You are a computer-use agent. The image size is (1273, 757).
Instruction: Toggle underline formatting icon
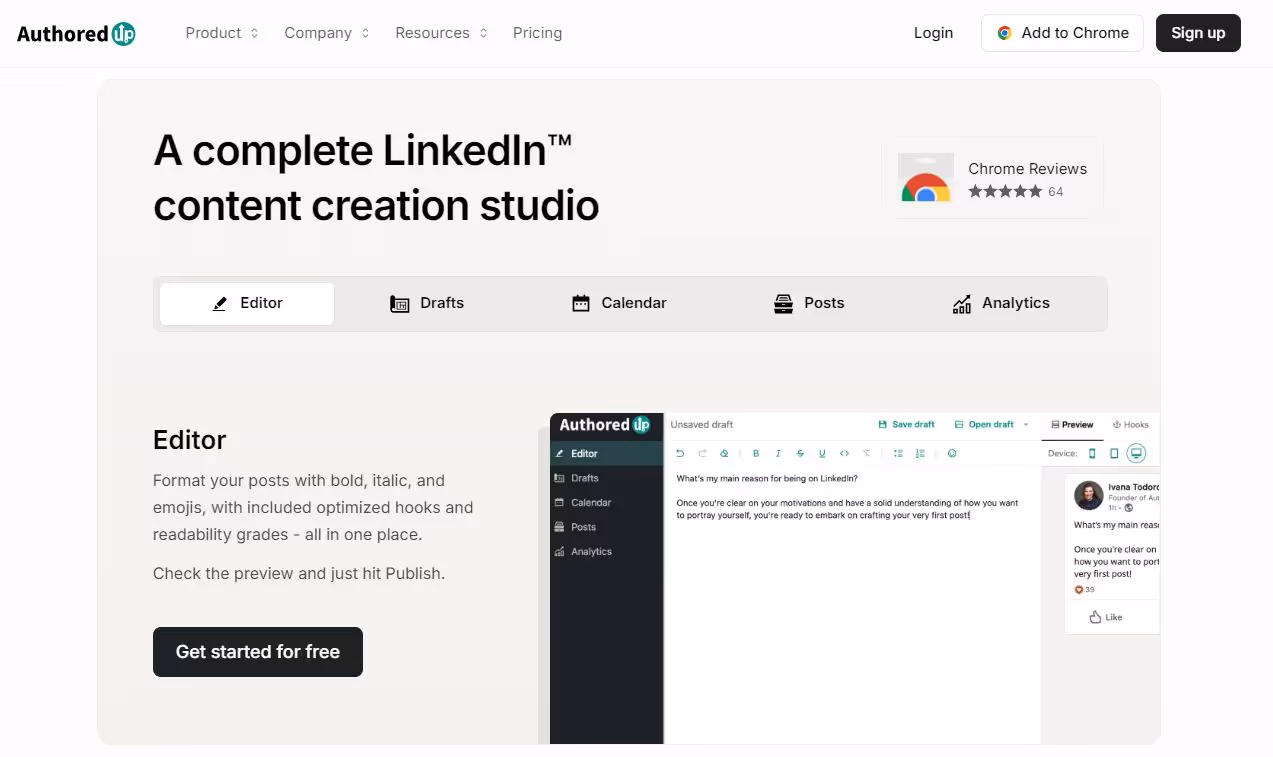[822, 453]
